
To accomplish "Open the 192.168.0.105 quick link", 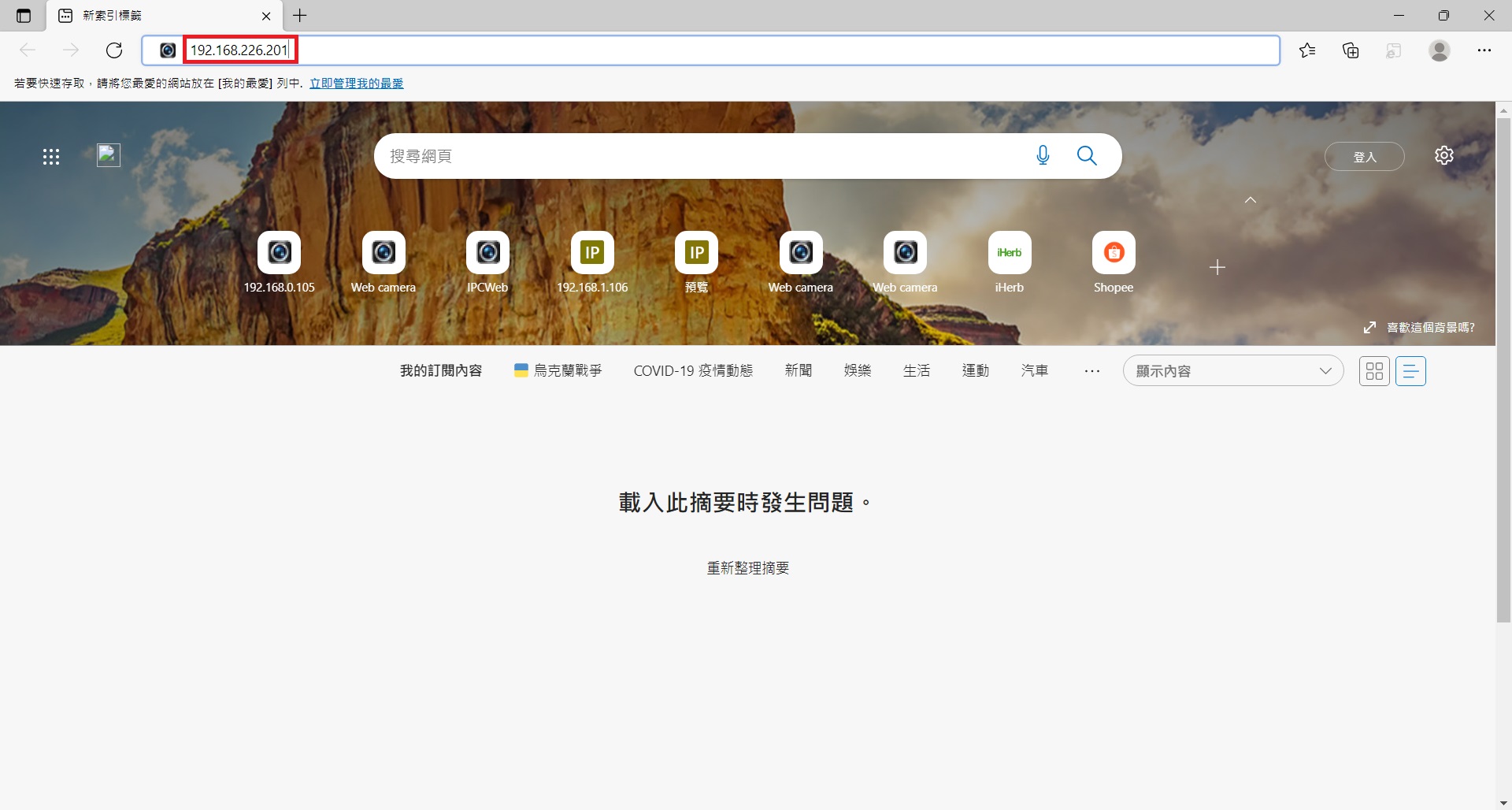I will [x=280, y=262].
